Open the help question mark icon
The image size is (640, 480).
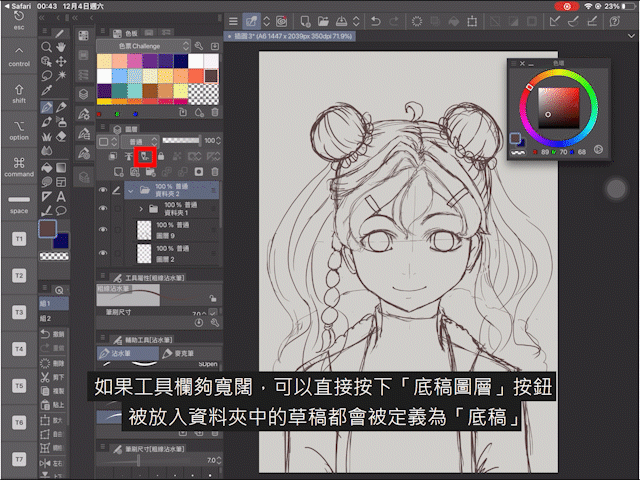615,21
